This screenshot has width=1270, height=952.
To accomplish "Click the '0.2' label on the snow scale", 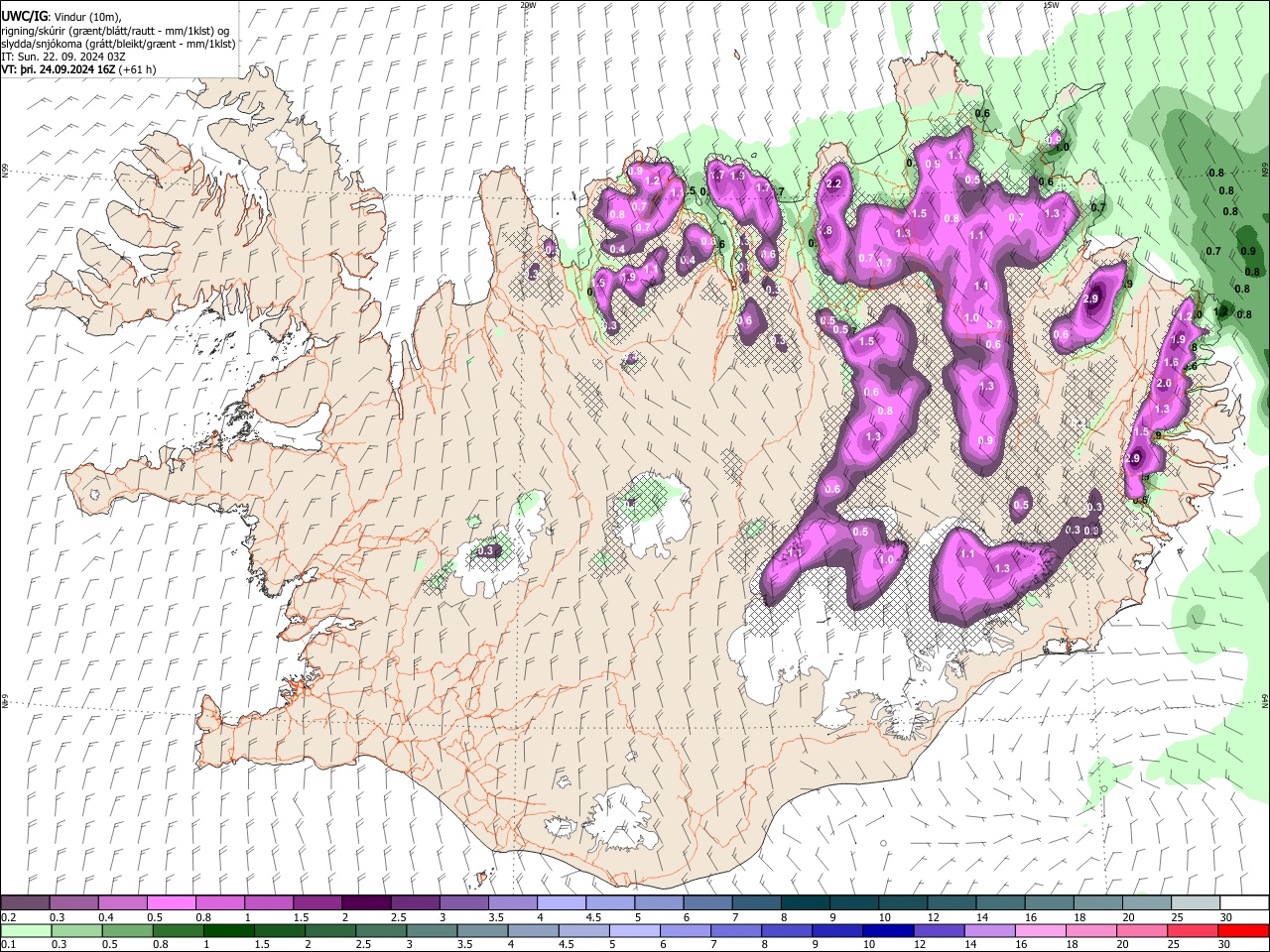I will coord(8,917).
